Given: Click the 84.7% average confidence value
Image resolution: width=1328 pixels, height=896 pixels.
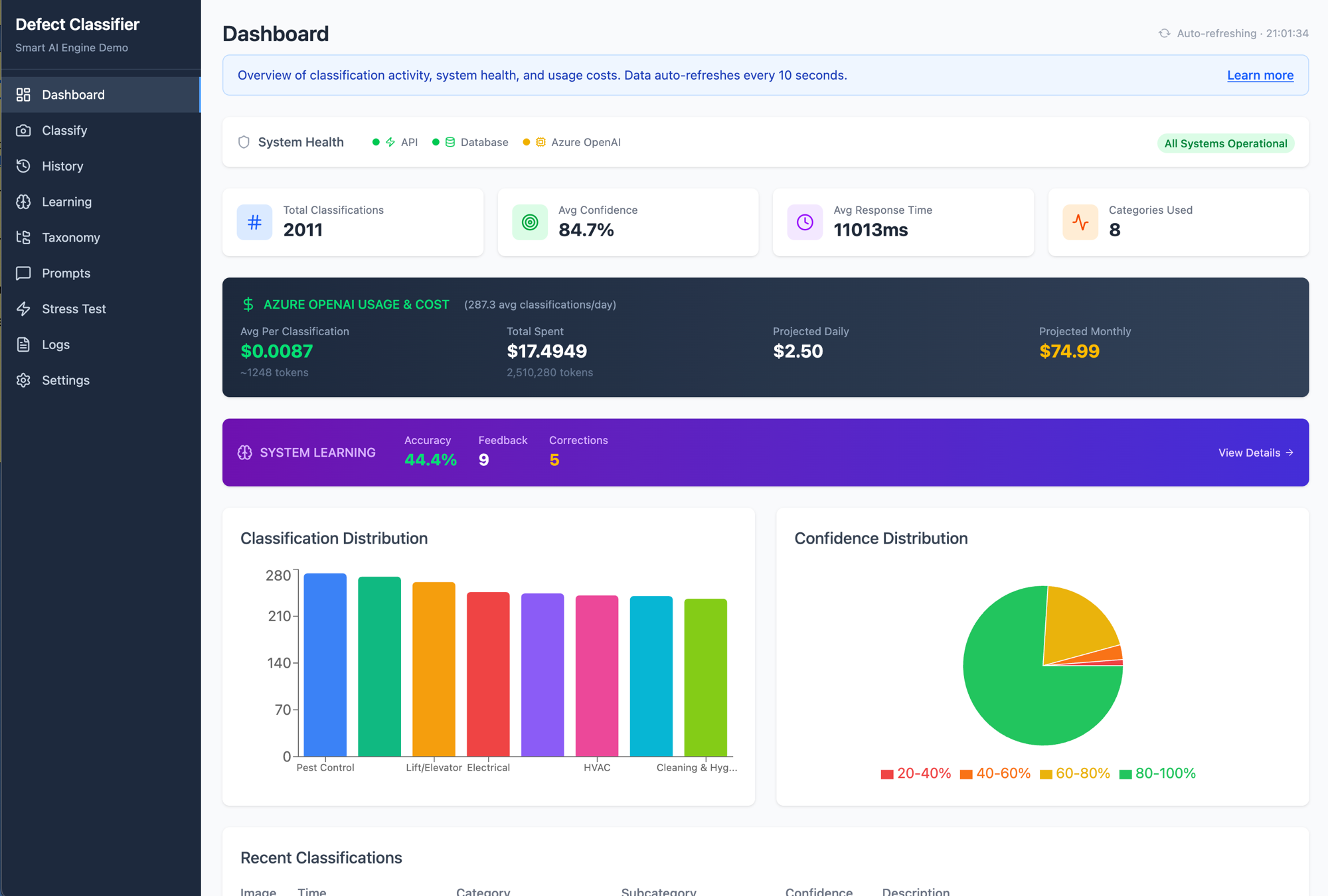Looking at the screenshot, I should coord(586,230).
